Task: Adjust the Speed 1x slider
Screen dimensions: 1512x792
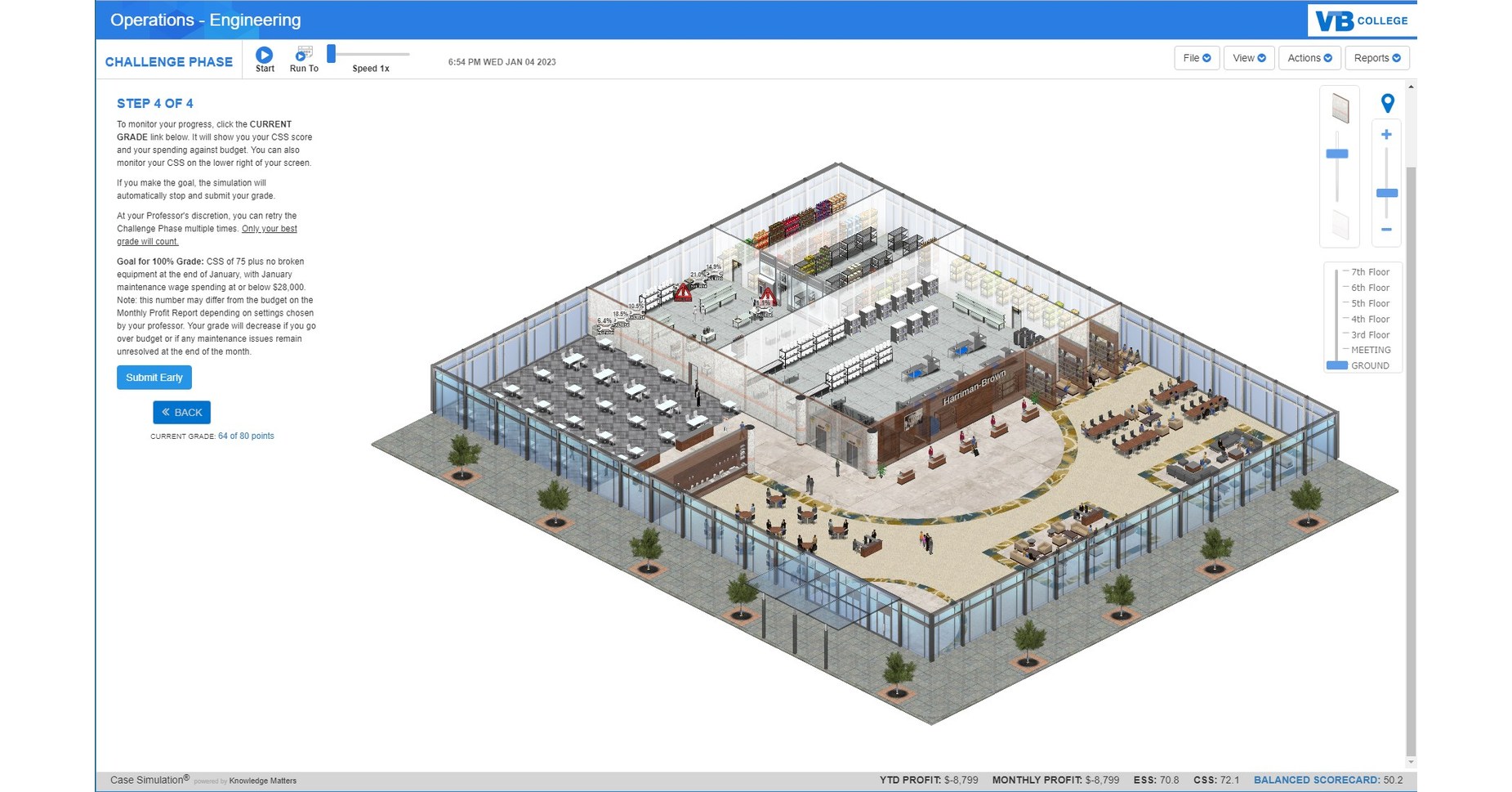Action: pos(330,52)
